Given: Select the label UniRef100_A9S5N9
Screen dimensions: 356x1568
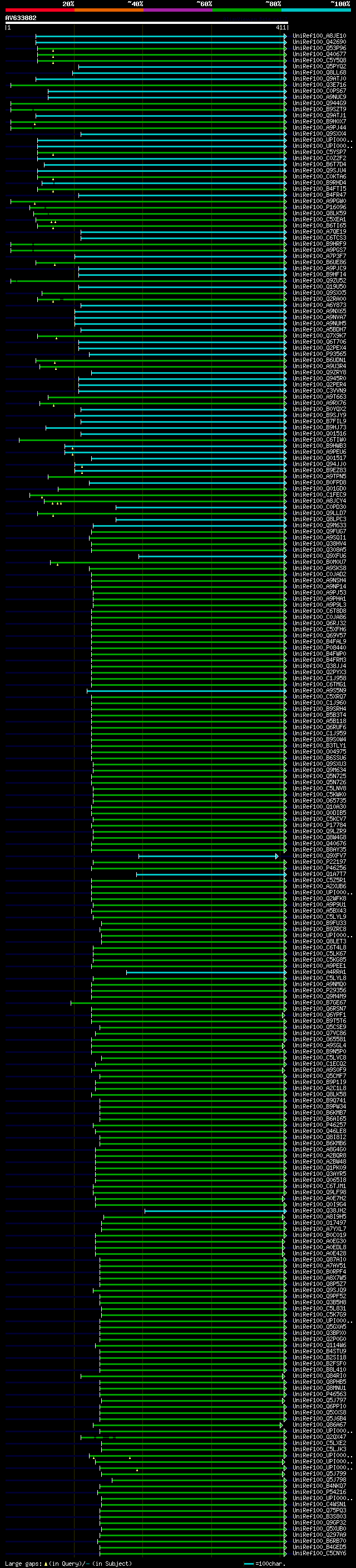Looking at the screenshot, I should point(319,691).
